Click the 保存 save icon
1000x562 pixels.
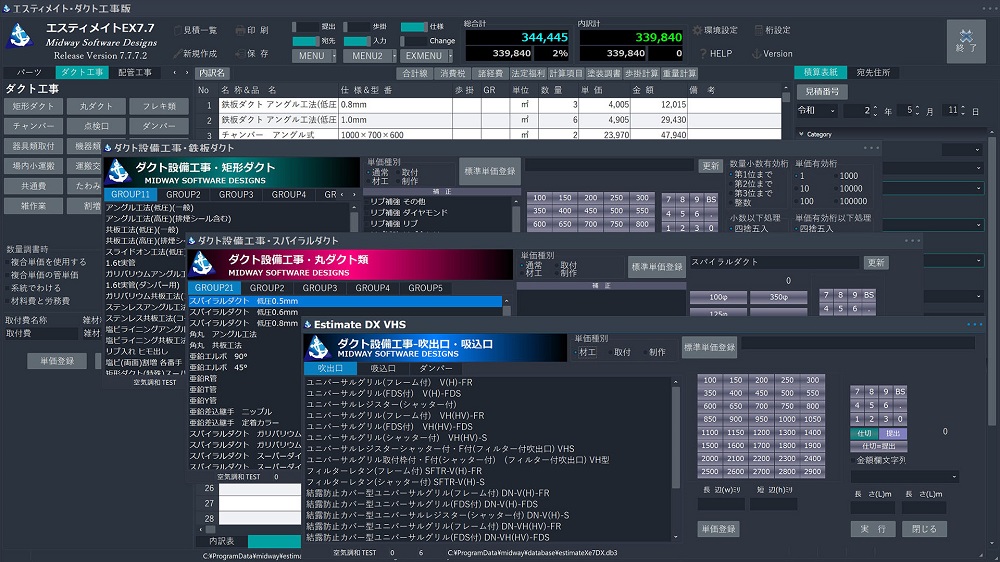point(239,53)
